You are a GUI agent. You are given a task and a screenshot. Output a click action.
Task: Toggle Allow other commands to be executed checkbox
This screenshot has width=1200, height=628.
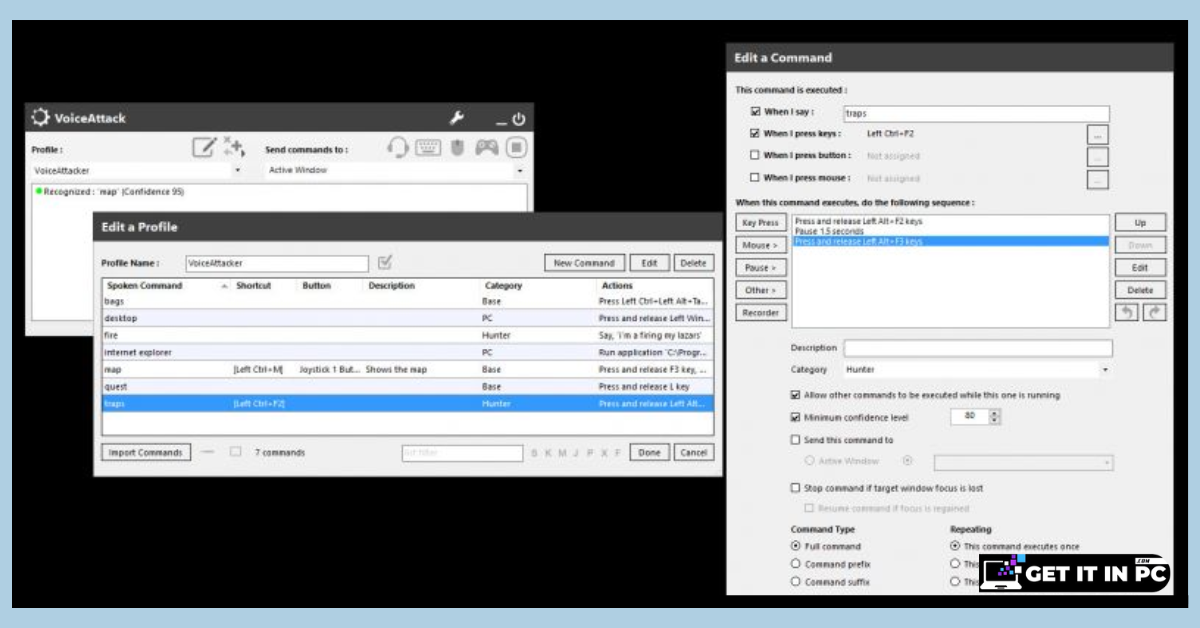[x=796, y=395]
